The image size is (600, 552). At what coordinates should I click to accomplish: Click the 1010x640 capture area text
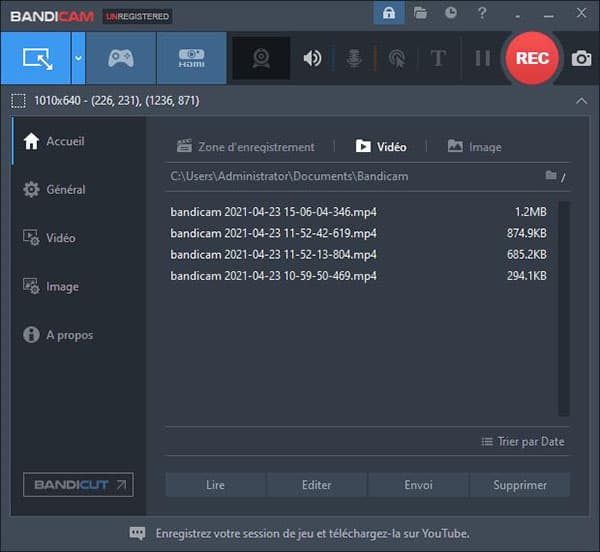point(117,101)
